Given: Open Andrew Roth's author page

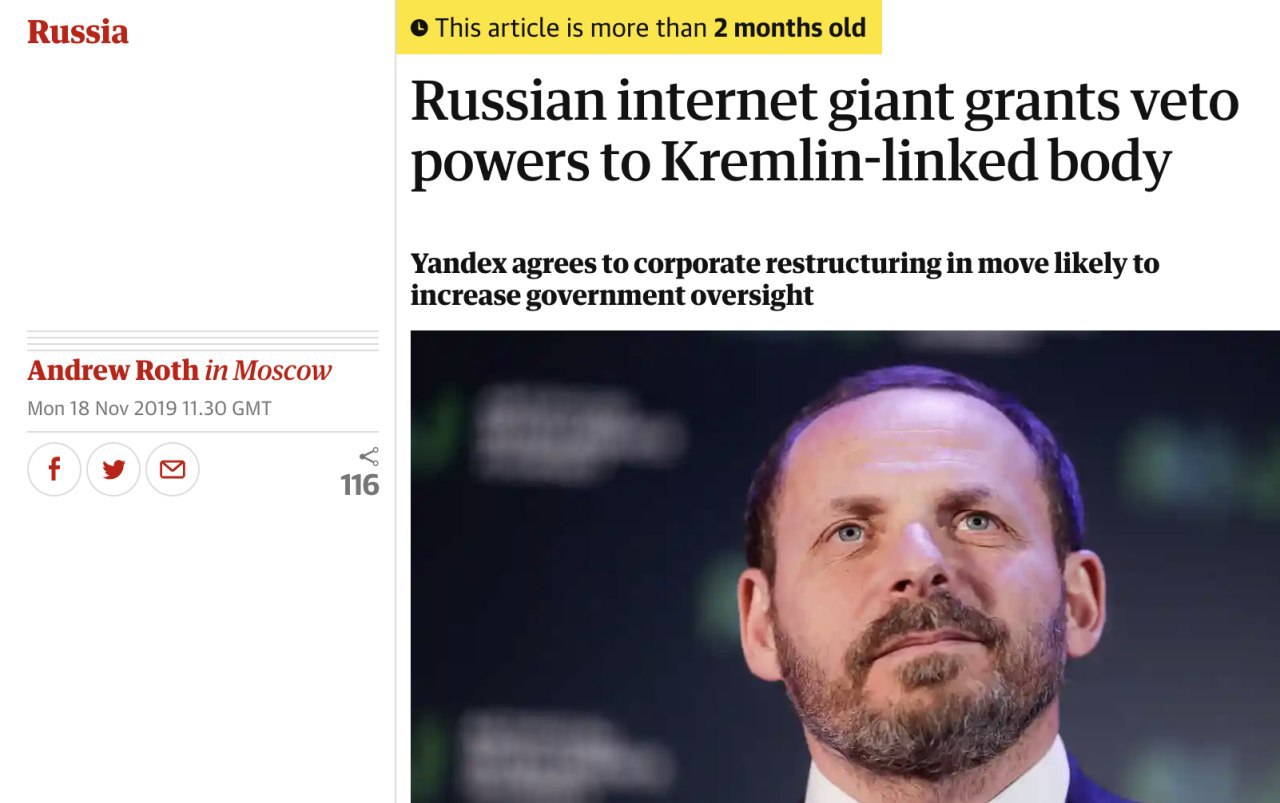Looking at the screenshot, I should point(113,371).
